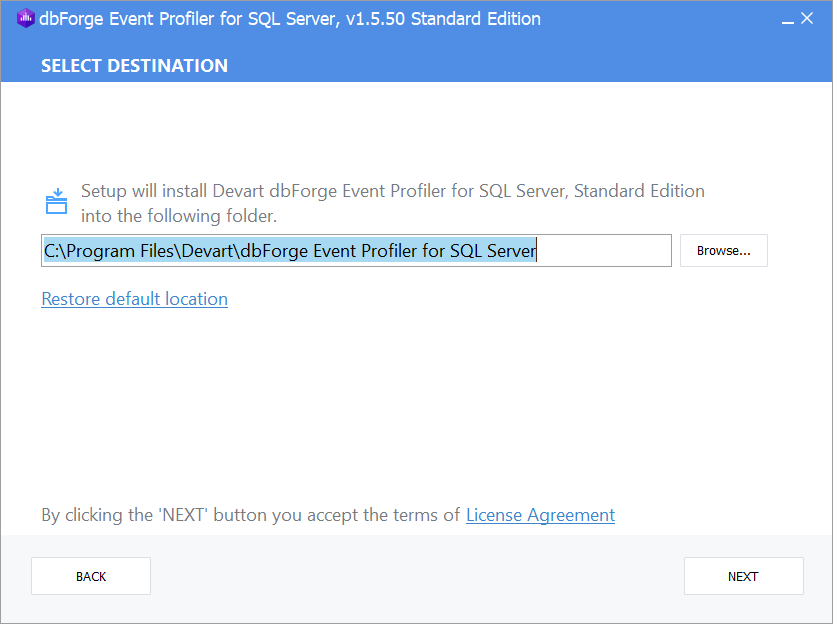833x624 pixels.
Task: Click the blue install-to-folder icon
Action: click(56, 201)
